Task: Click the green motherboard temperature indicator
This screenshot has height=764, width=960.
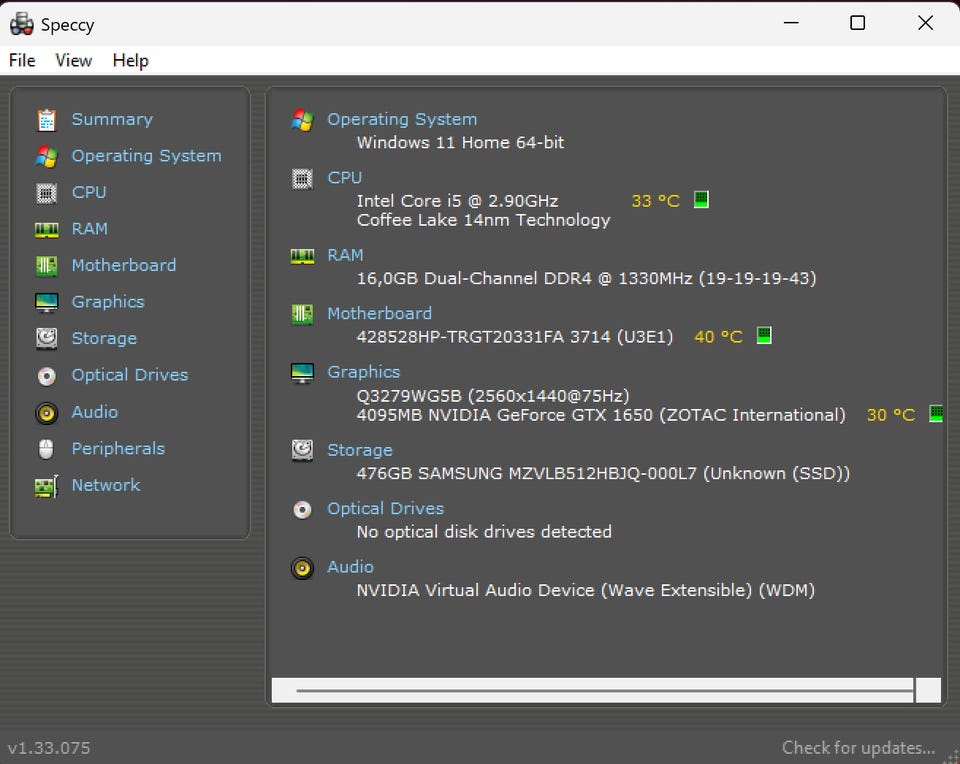Action: (x=764, y=335)
